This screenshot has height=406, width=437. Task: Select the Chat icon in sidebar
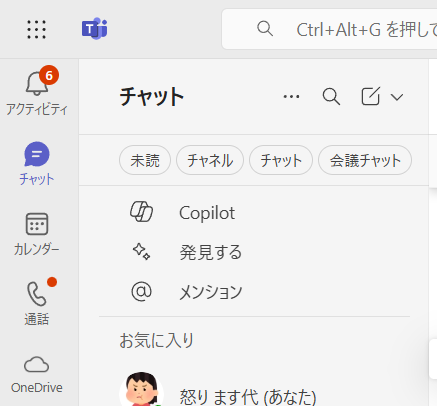37,163
